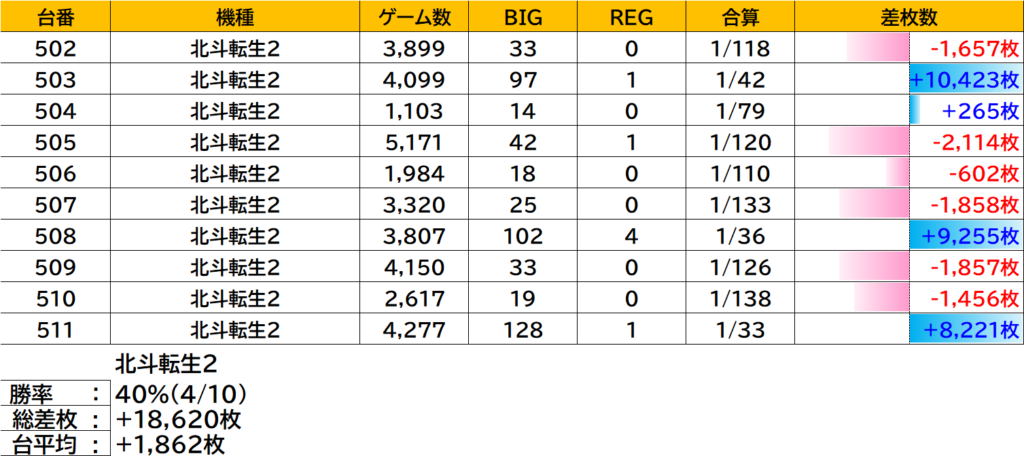
Task: Click the 機種 column header
Action: (234, 17)
